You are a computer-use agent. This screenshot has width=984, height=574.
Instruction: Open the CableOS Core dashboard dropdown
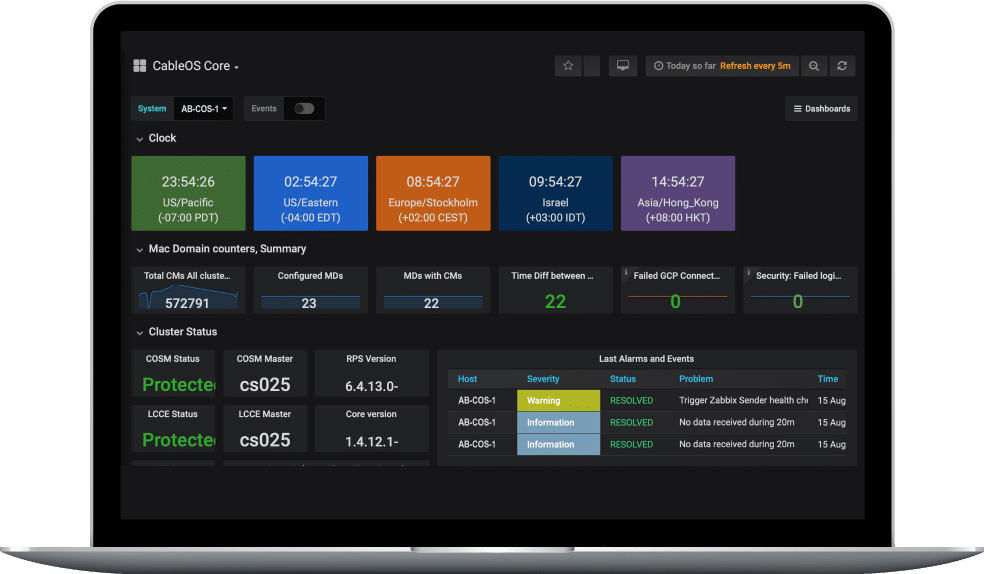pyautogui.click(x=195, y=66)
